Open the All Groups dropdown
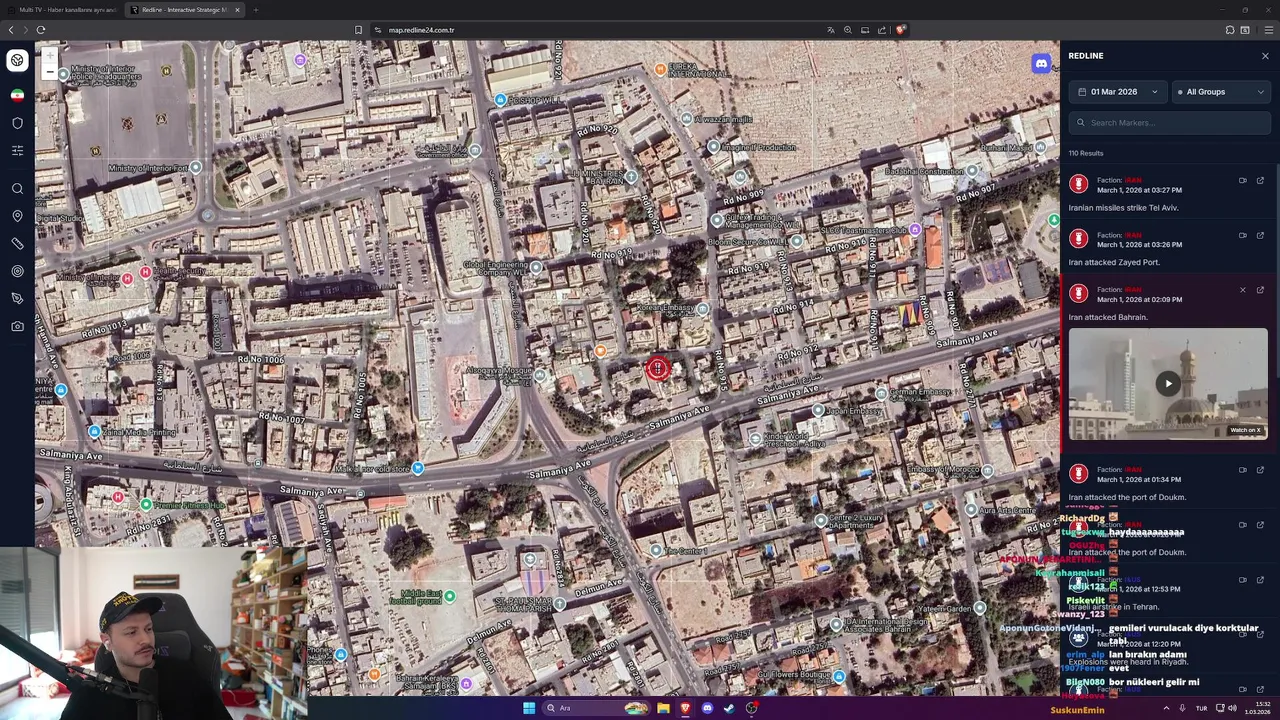Screen dimensions: 1280x720 (1222, 92)
